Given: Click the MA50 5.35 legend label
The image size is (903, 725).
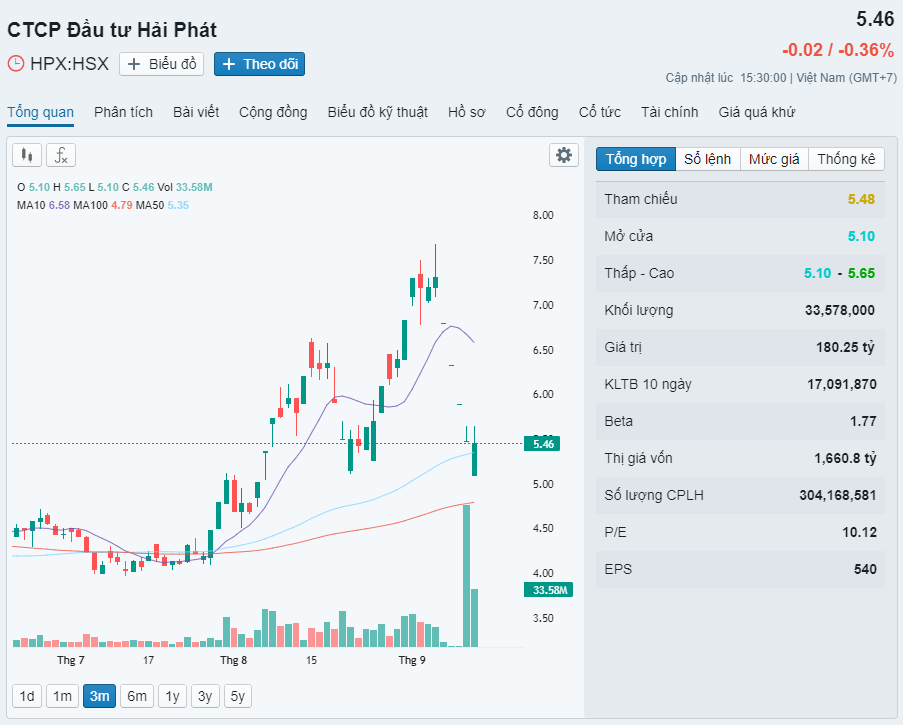Looking at the screenshot, I should (x=162, y=205).
